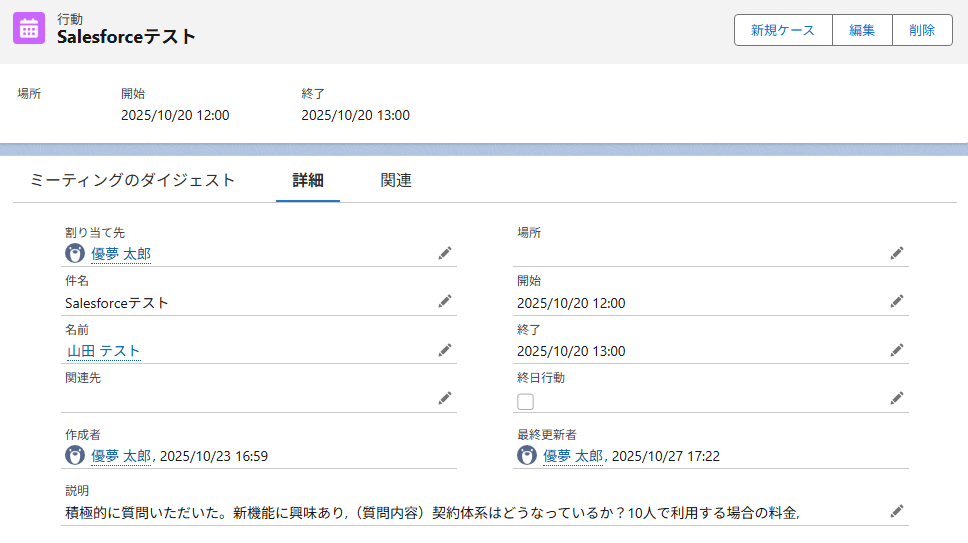
Task: Select the 詳細 tab
Action: (x=307, y=180)
